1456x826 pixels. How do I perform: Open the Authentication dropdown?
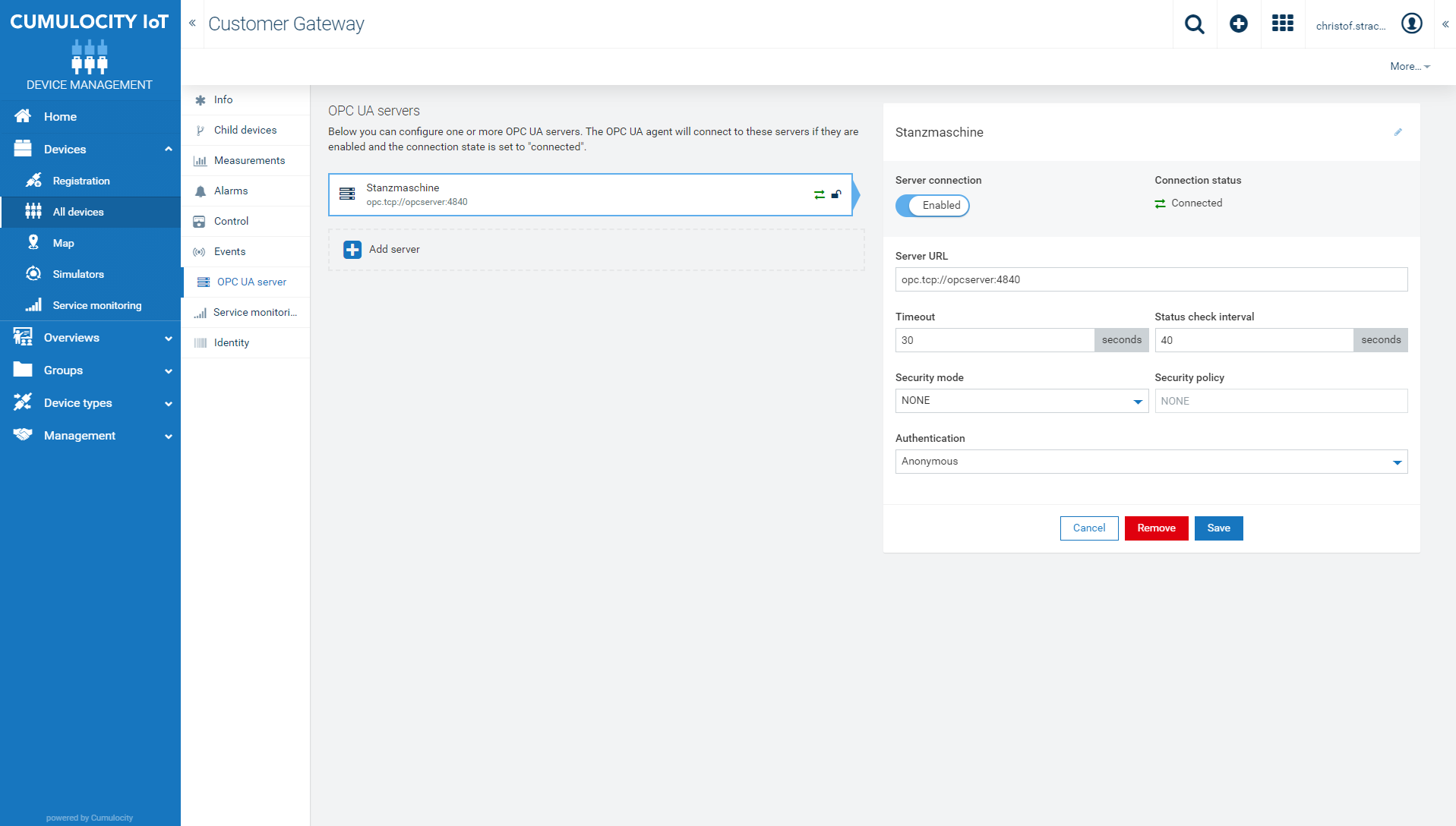pos(1151,462)
